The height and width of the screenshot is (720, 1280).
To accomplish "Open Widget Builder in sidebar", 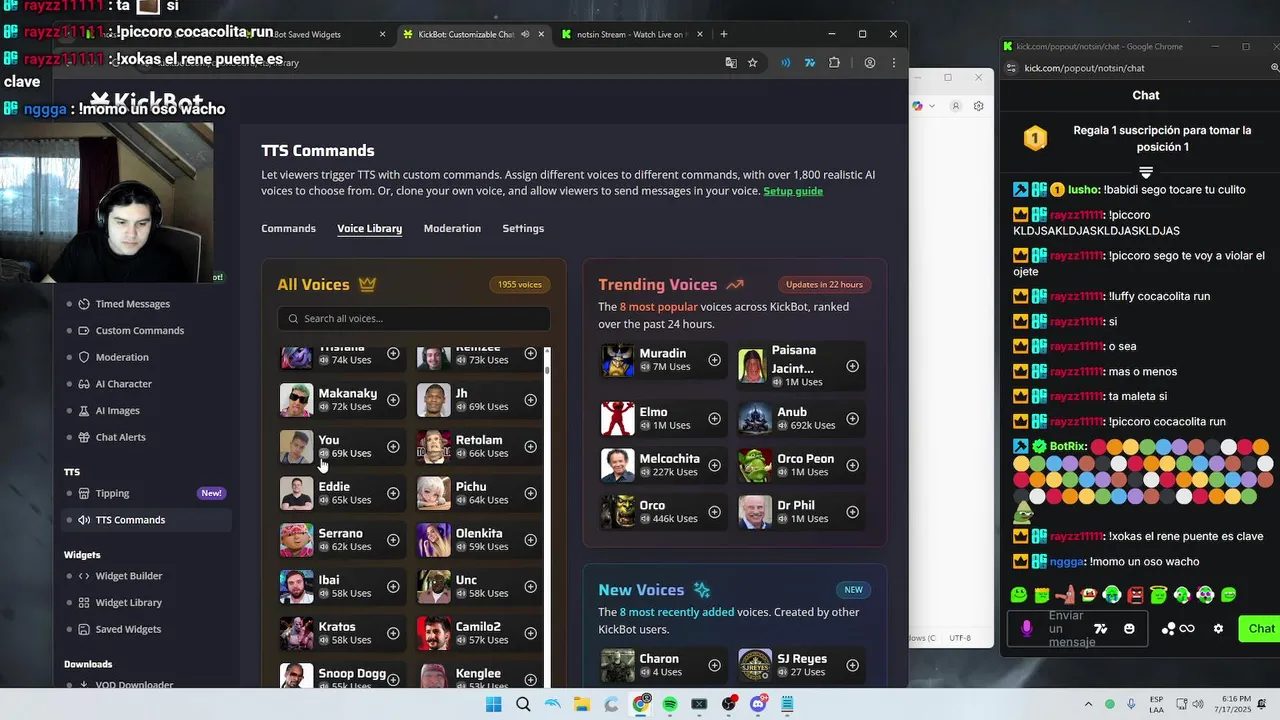I will click(129, 576).
